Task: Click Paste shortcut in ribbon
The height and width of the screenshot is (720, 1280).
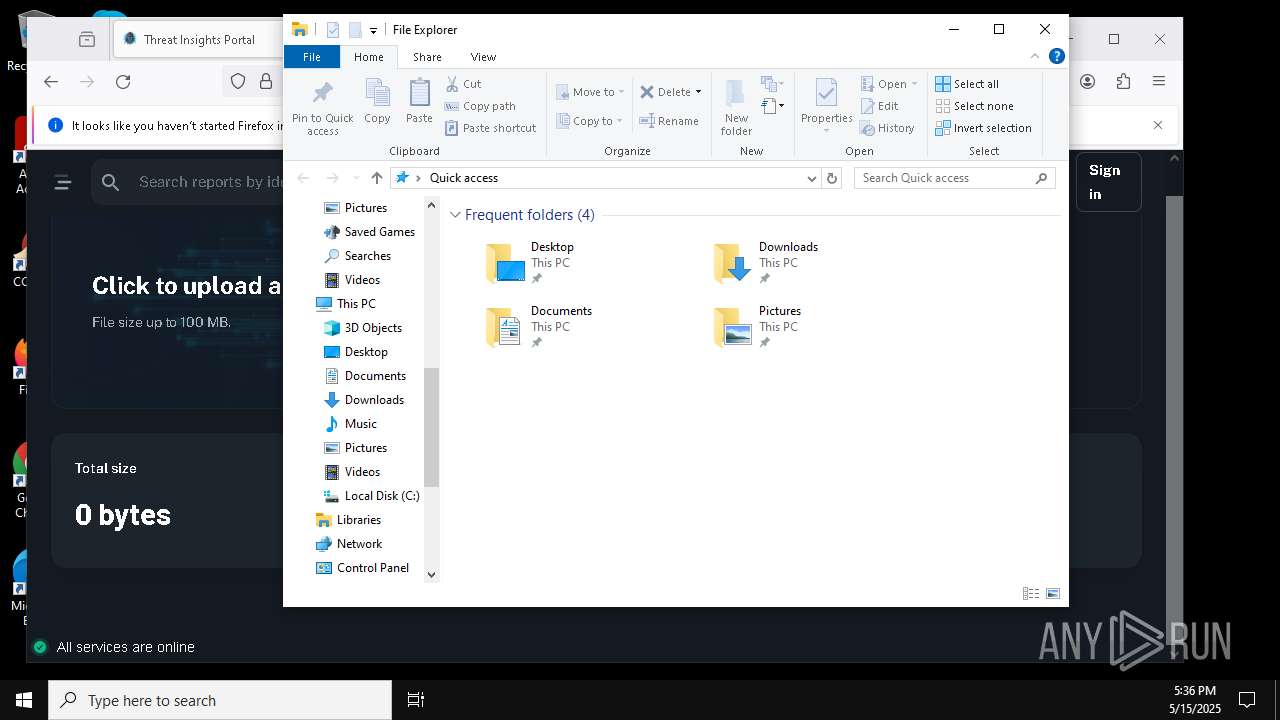Action: click(490, 128)
